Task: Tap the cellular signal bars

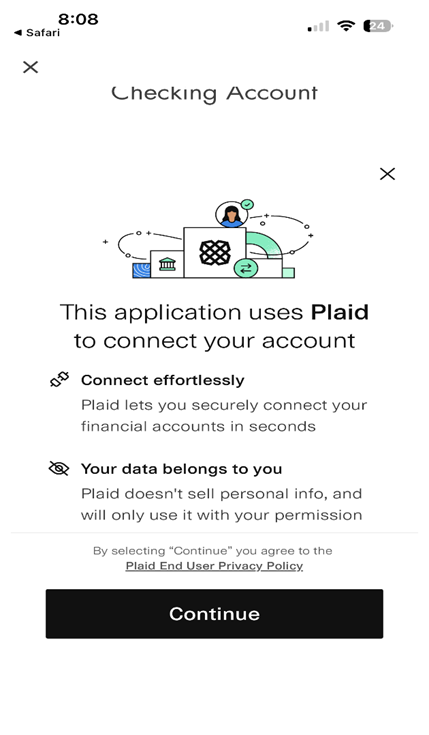Action: [318, 27]
